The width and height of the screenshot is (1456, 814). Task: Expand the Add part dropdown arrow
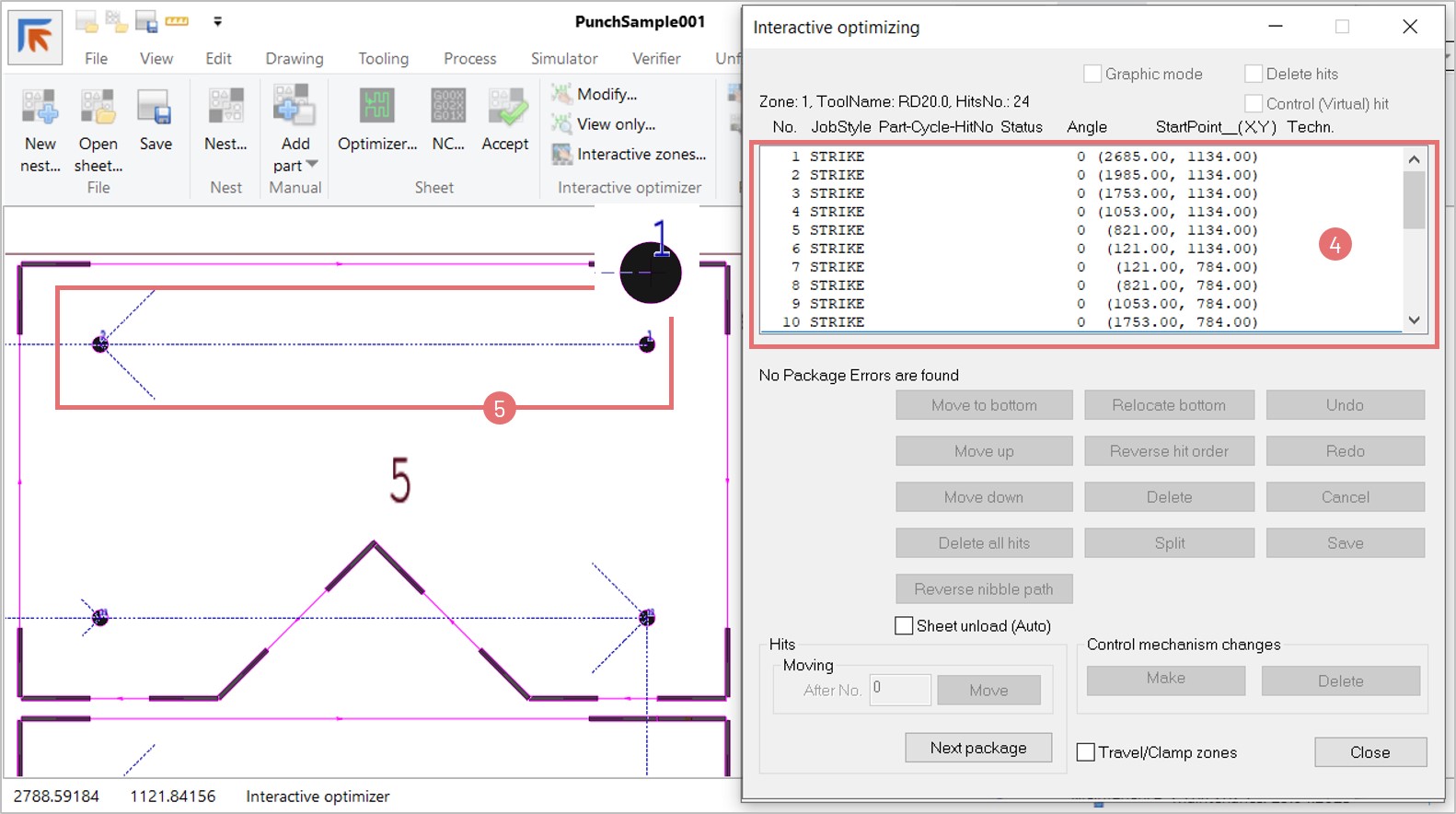pos(312,165)
